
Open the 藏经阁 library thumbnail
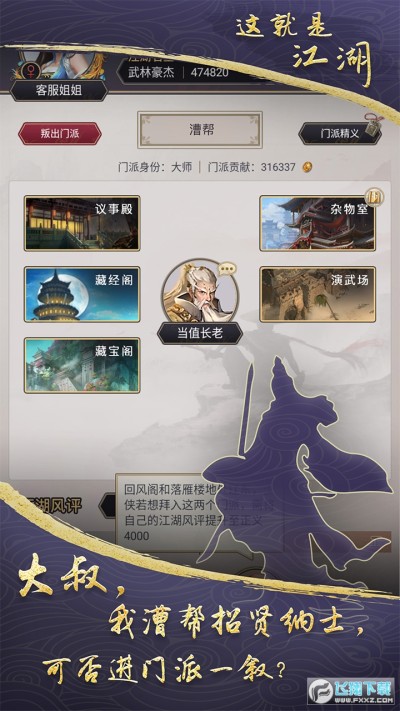[x=82, y=294]
